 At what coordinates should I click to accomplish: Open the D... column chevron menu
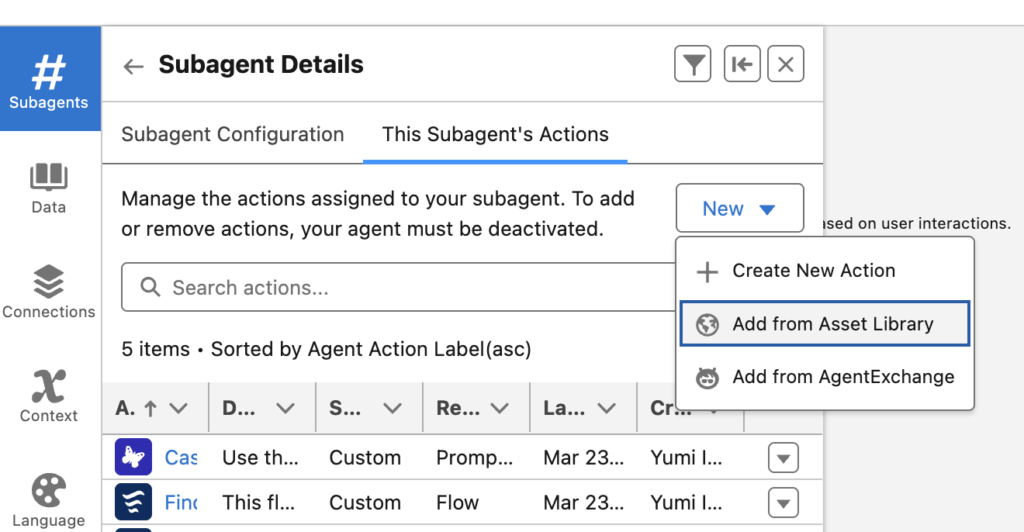(x=285, y=409)
